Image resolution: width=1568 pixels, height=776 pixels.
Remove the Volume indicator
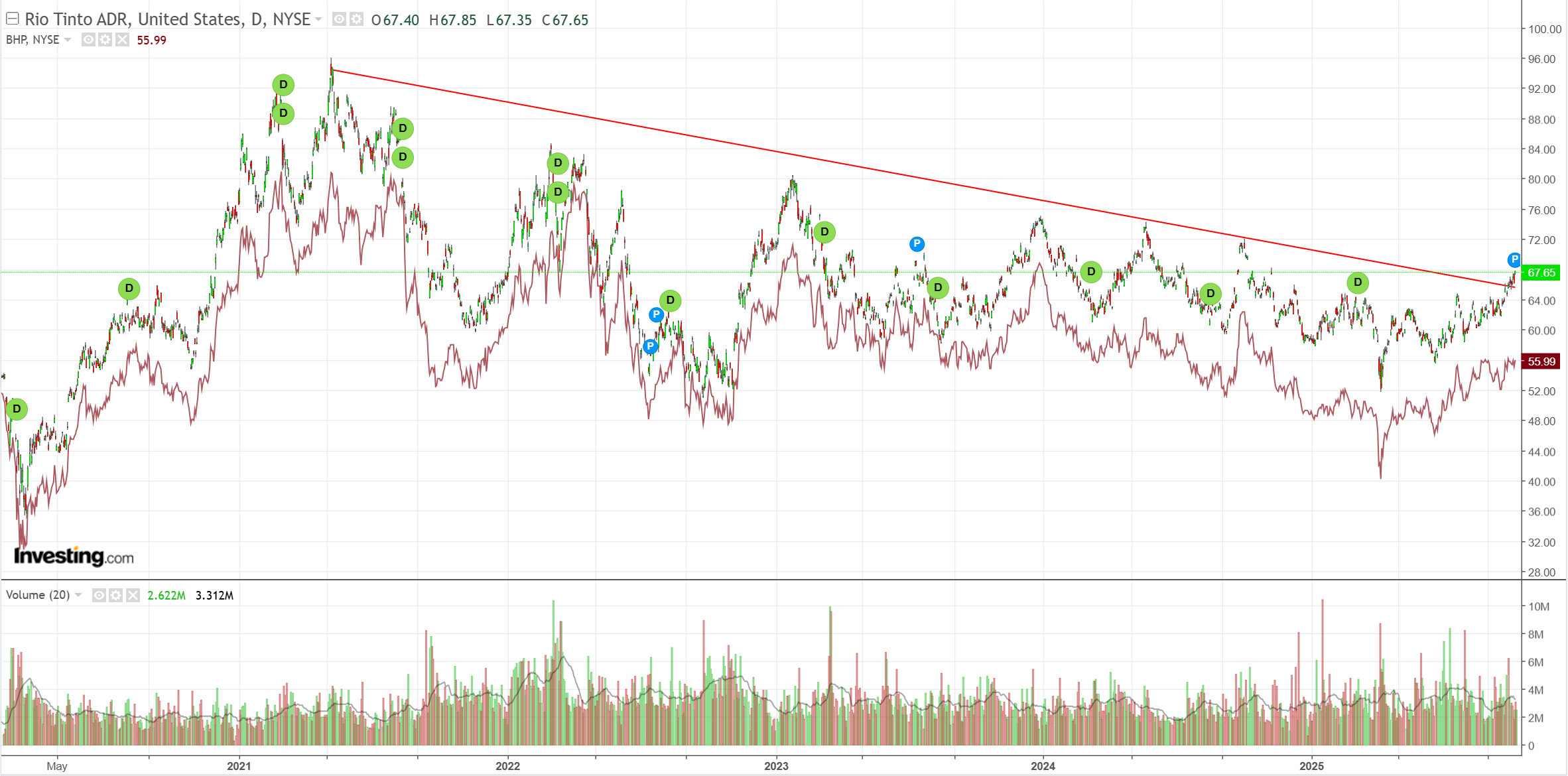[133, 595]
